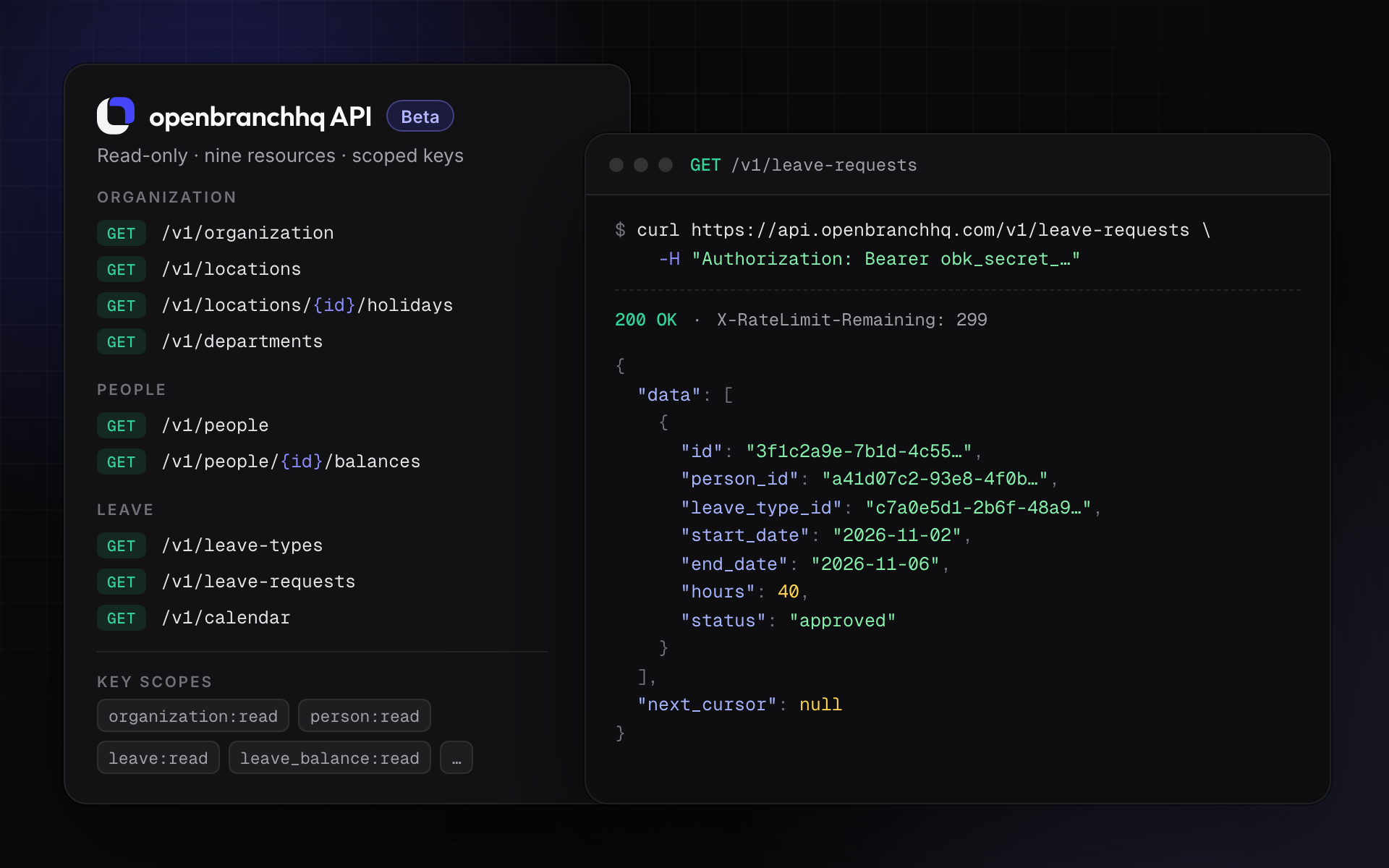This screenshot has height=868, width=1389.
Task: Select /v1/locations/{id}/holidays endpoint
Action: tap(275, 305)
